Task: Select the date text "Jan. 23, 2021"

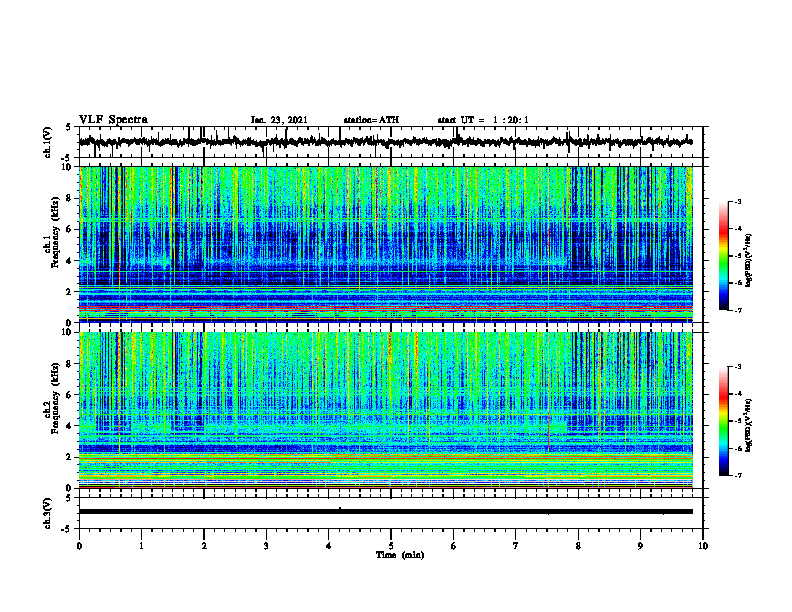Action: (x=279, y=120)
